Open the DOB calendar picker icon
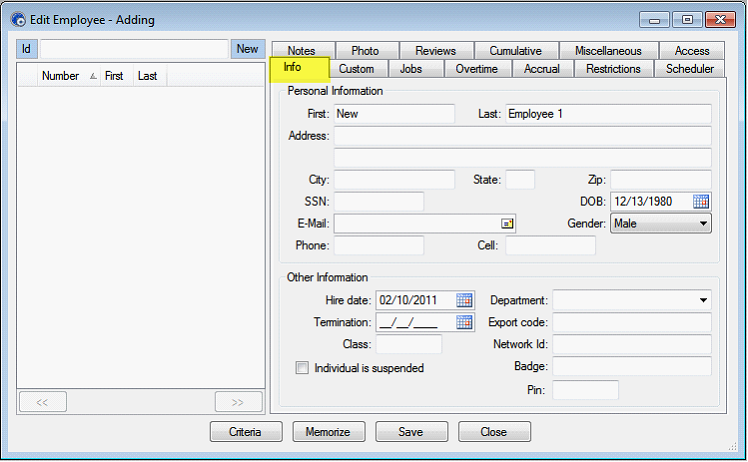The width and height of the screenshot is (748, 462). click(700, 202)
